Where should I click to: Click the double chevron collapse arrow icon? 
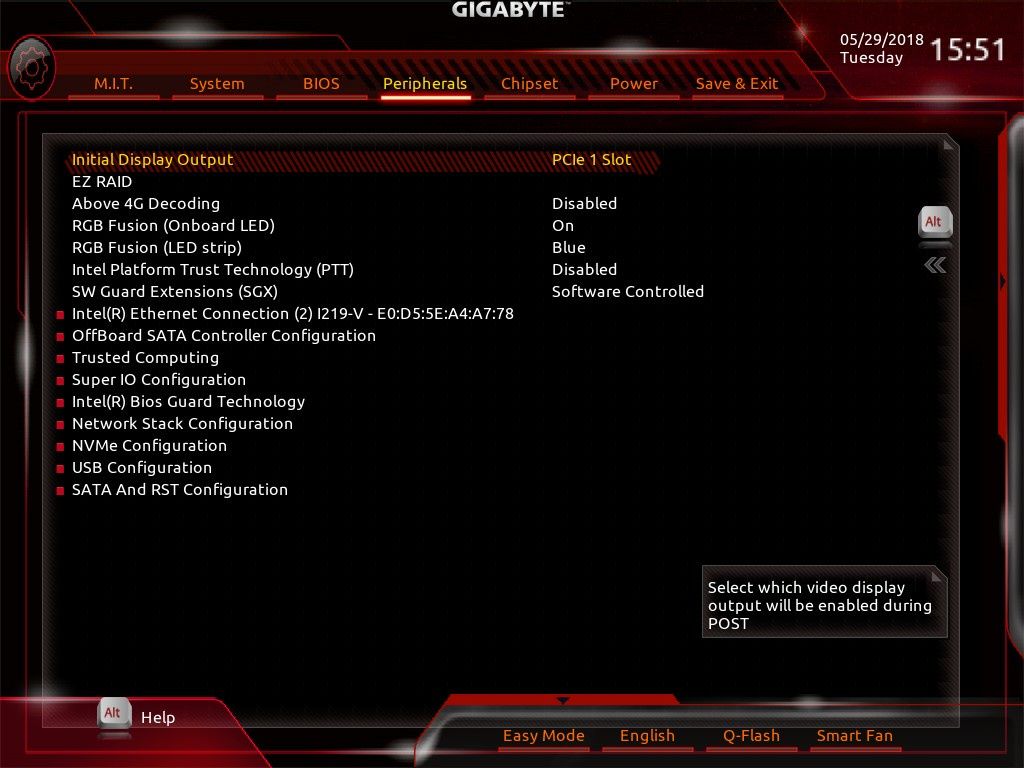(x=935, y=265)
